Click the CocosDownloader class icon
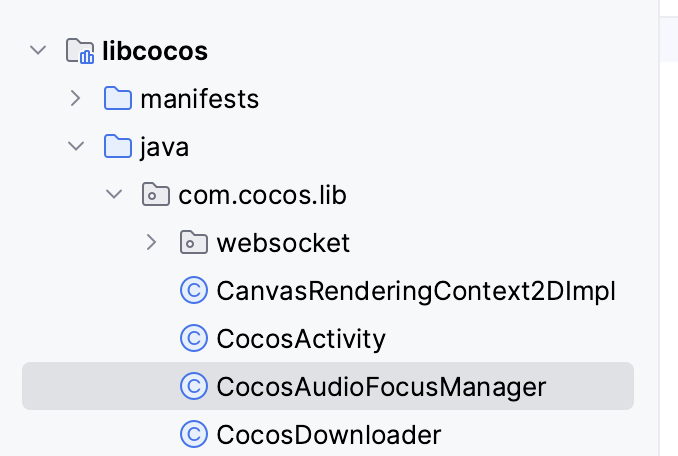678x456 pixels. click(x=193, y=435)
